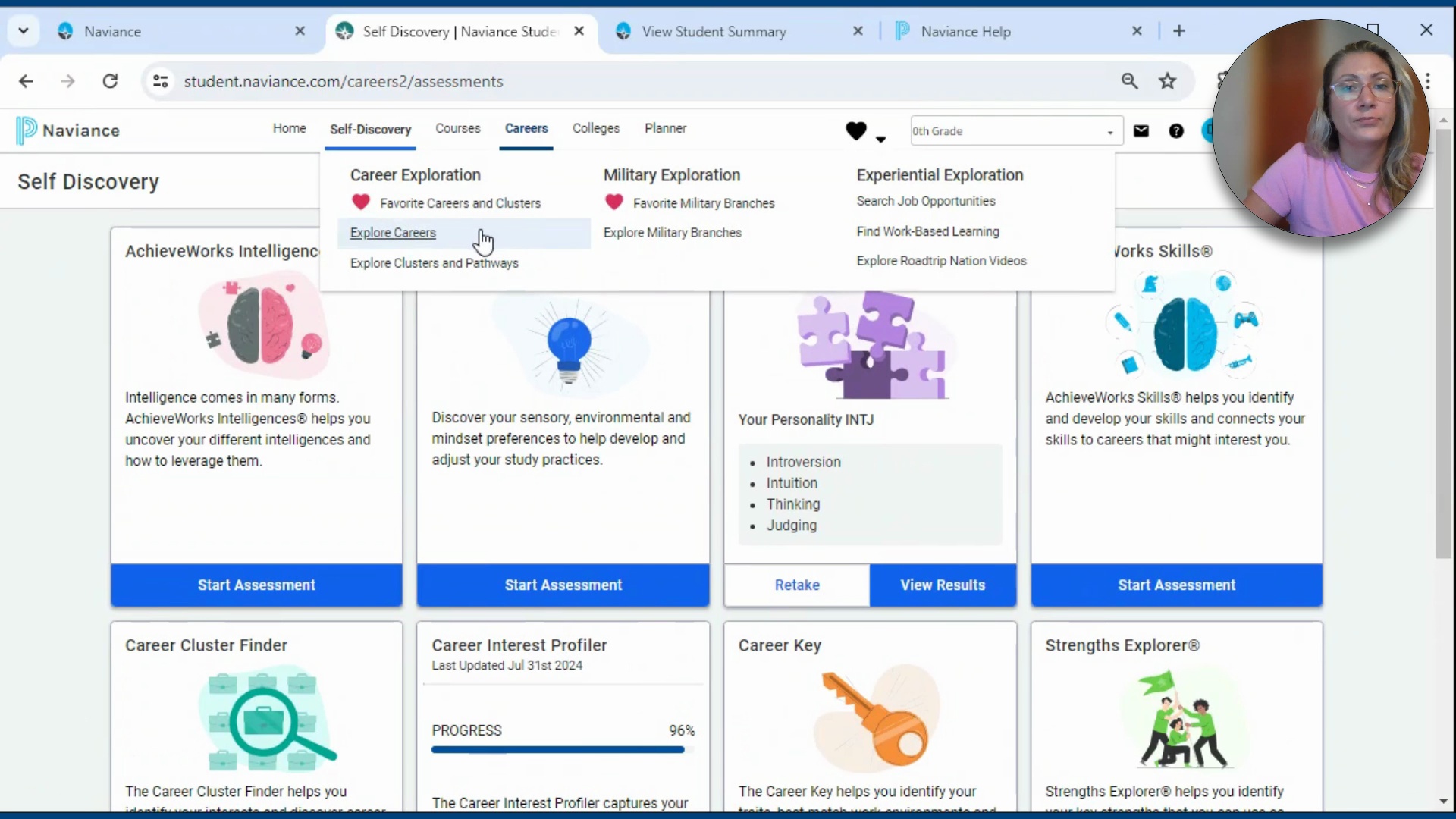
Task: Open the Chrome three-dot menu
Action: tap(1428, 81)
